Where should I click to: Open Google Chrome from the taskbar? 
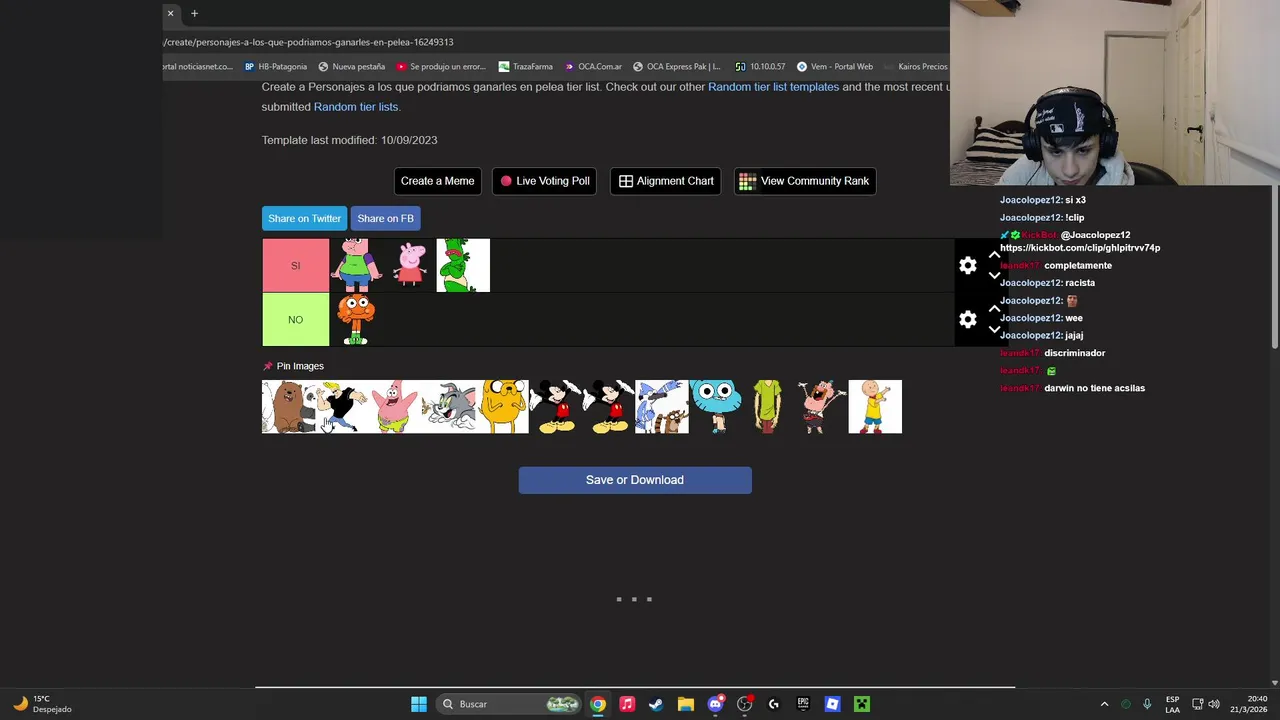coord(597,704)
